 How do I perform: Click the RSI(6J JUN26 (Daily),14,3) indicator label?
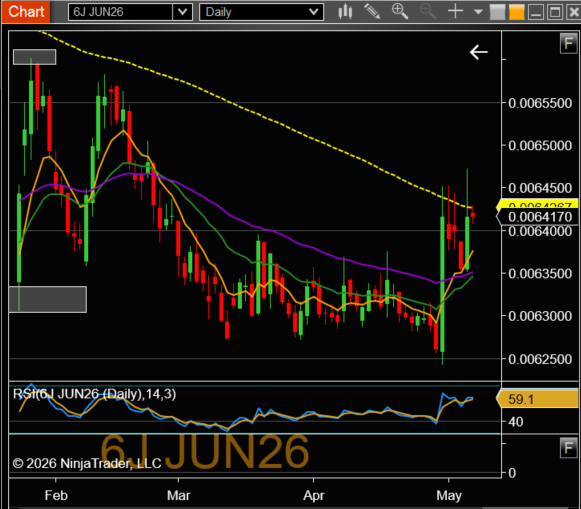[94, 394]
